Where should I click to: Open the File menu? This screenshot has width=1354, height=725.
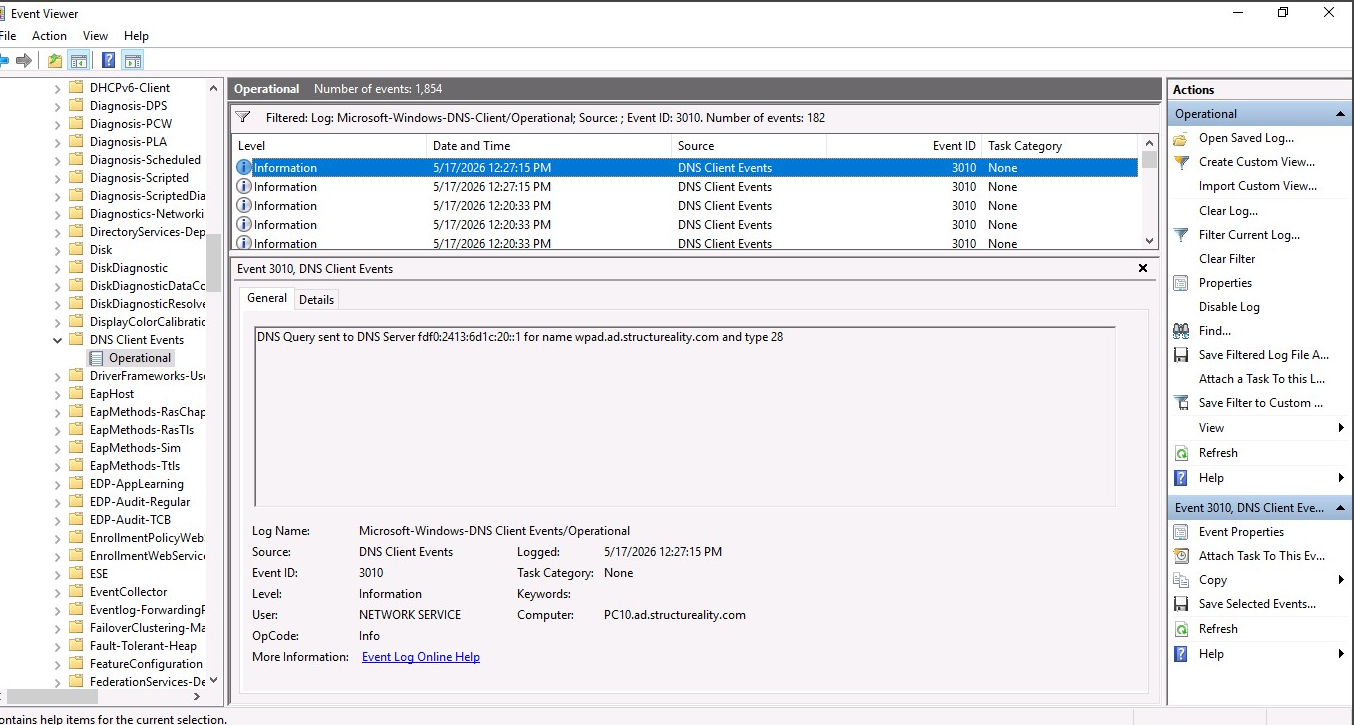pos(8,36)
